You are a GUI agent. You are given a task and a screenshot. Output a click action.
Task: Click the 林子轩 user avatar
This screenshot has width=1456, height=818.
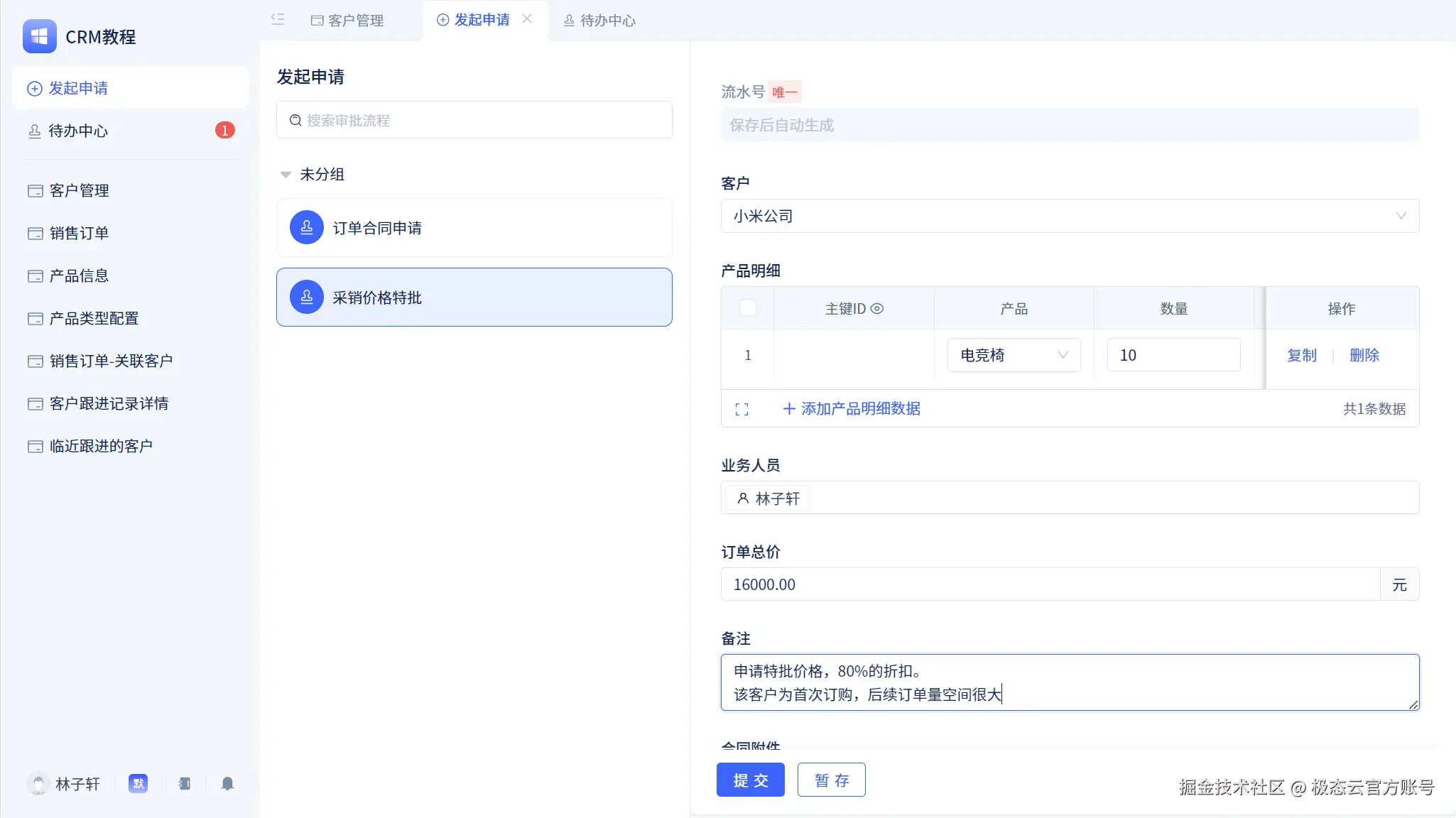tap(38, 784)
